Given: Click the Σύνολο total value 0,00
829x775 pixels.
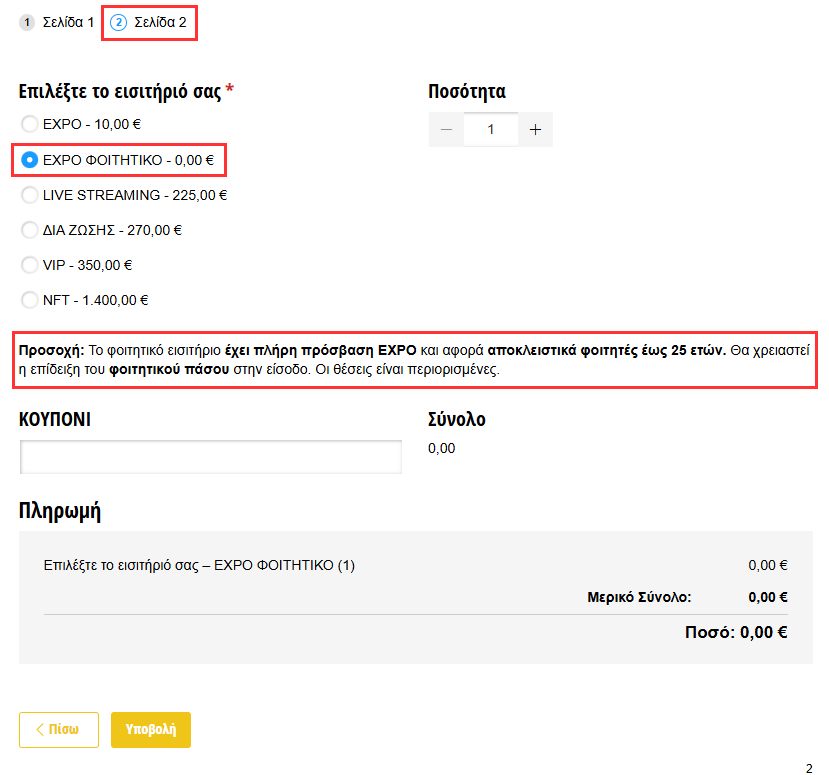Looking at the screenshot, I should [441, 448].
